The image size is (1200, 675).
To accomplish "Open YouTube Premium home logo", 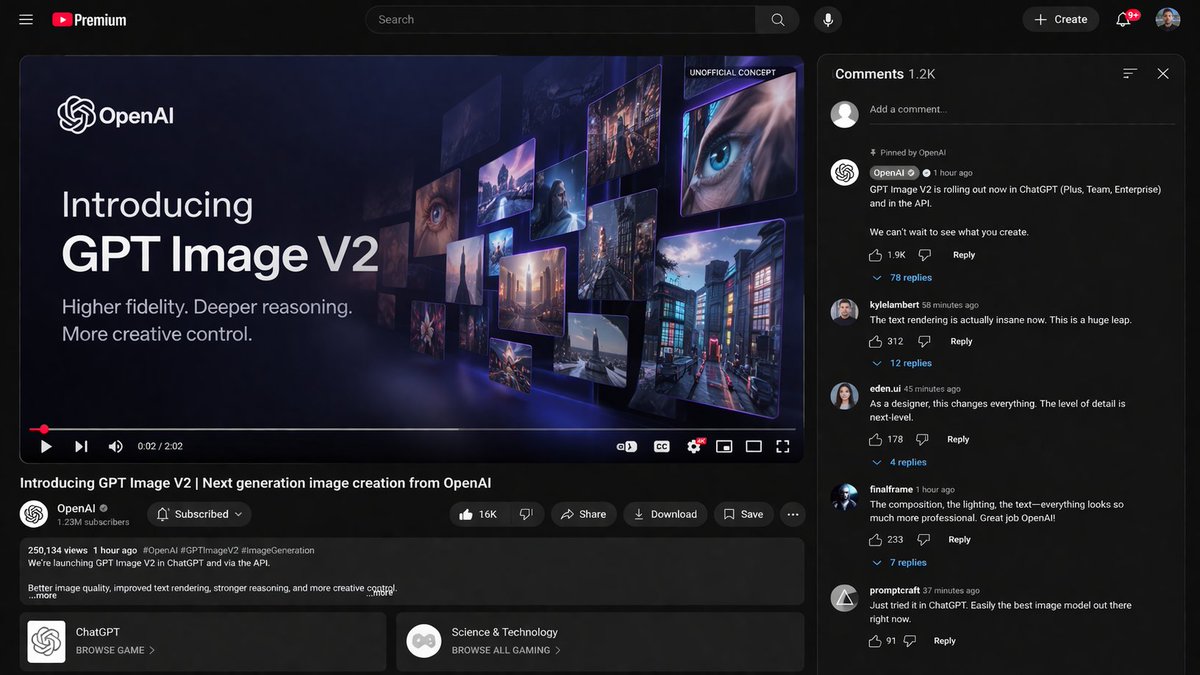I will [x=89, y=19].
